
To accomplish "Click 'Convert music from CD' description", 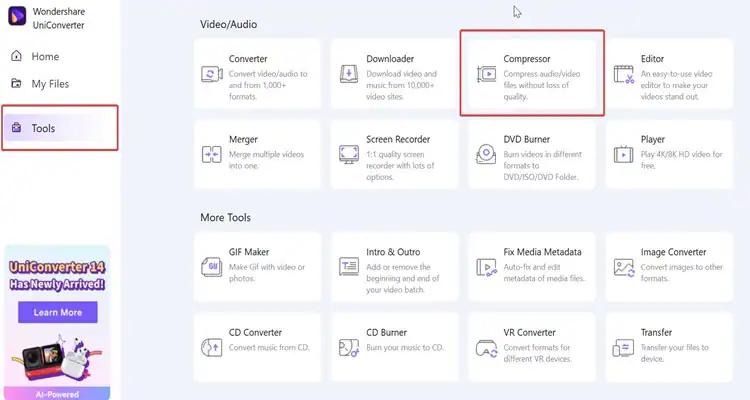I will (269, 347).
